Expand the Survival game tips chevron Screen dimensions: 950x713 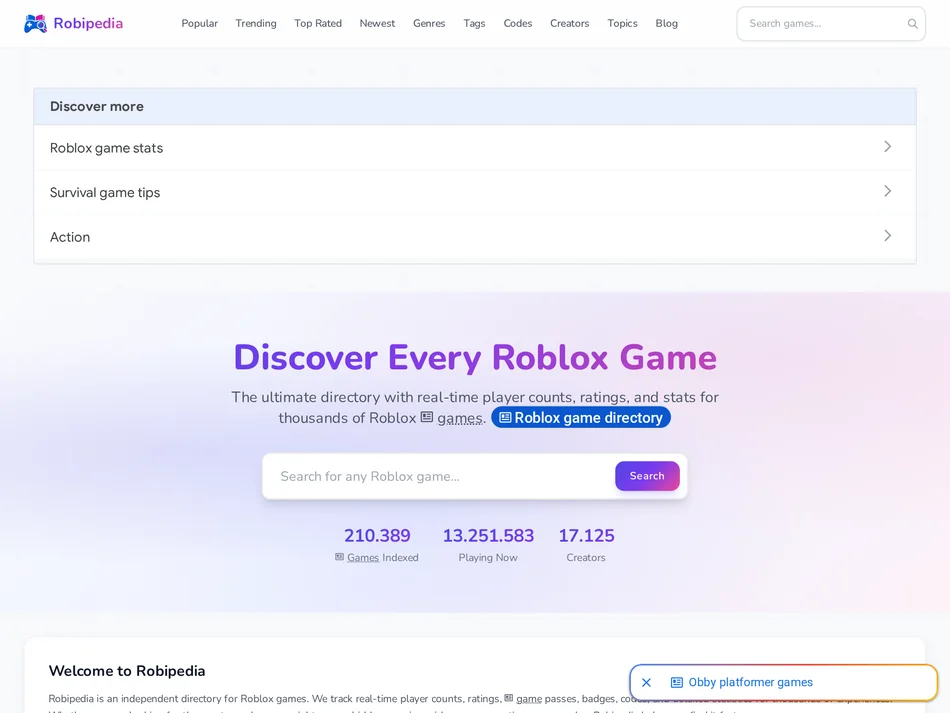point(887,191)
